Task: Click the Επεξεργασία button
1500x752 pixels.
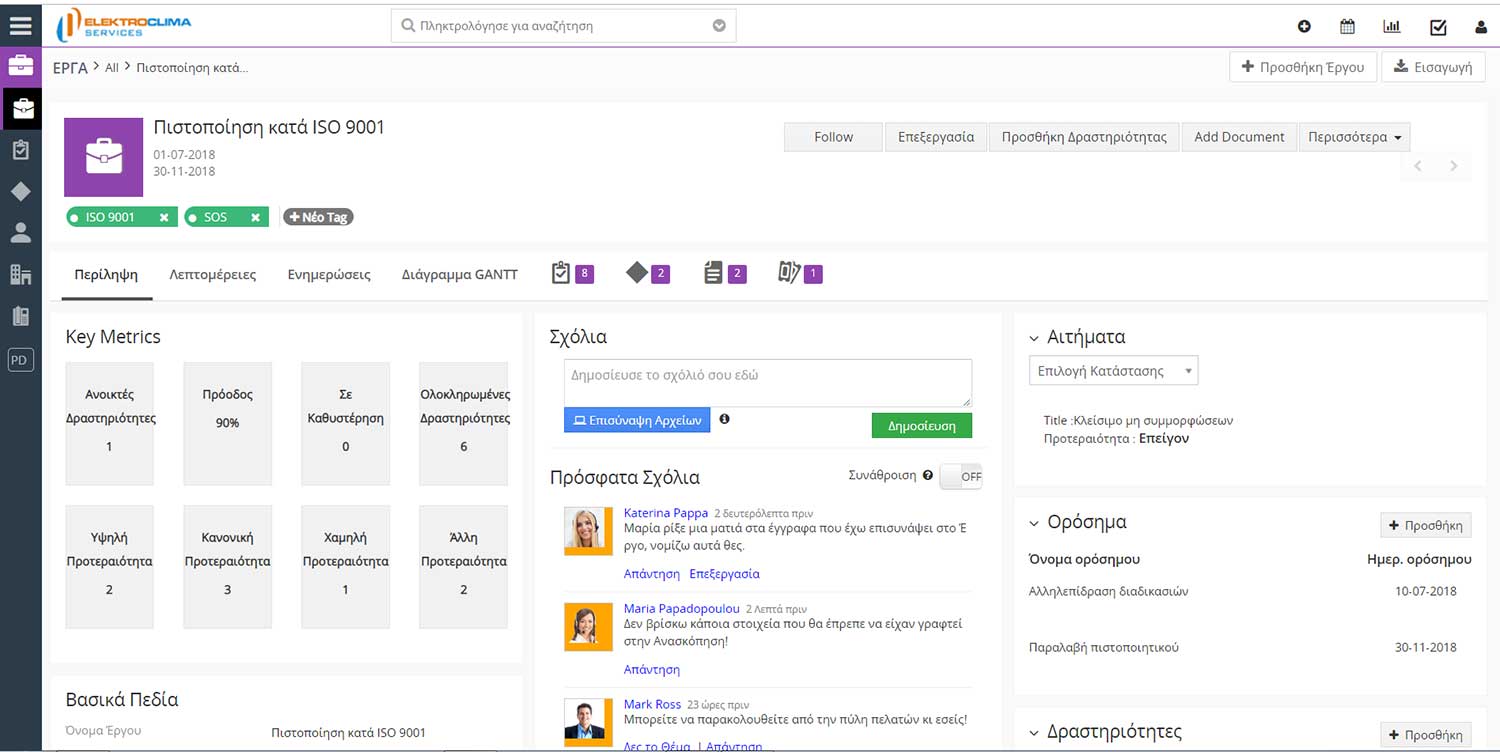Action: pos(936,137)
